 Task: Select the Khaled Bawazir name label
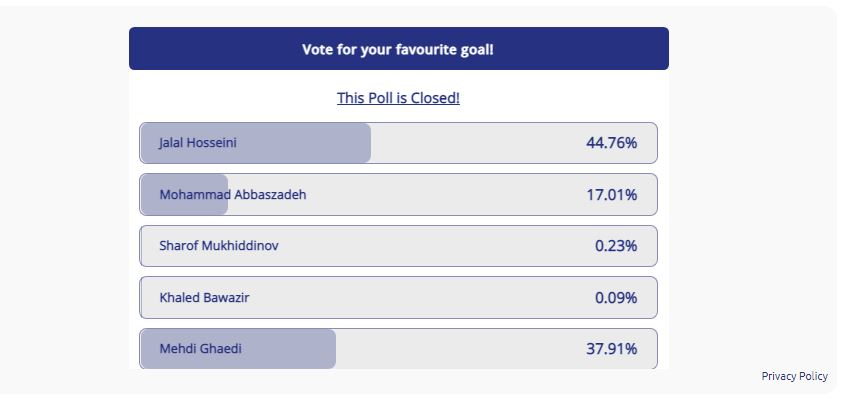point(204,298)
